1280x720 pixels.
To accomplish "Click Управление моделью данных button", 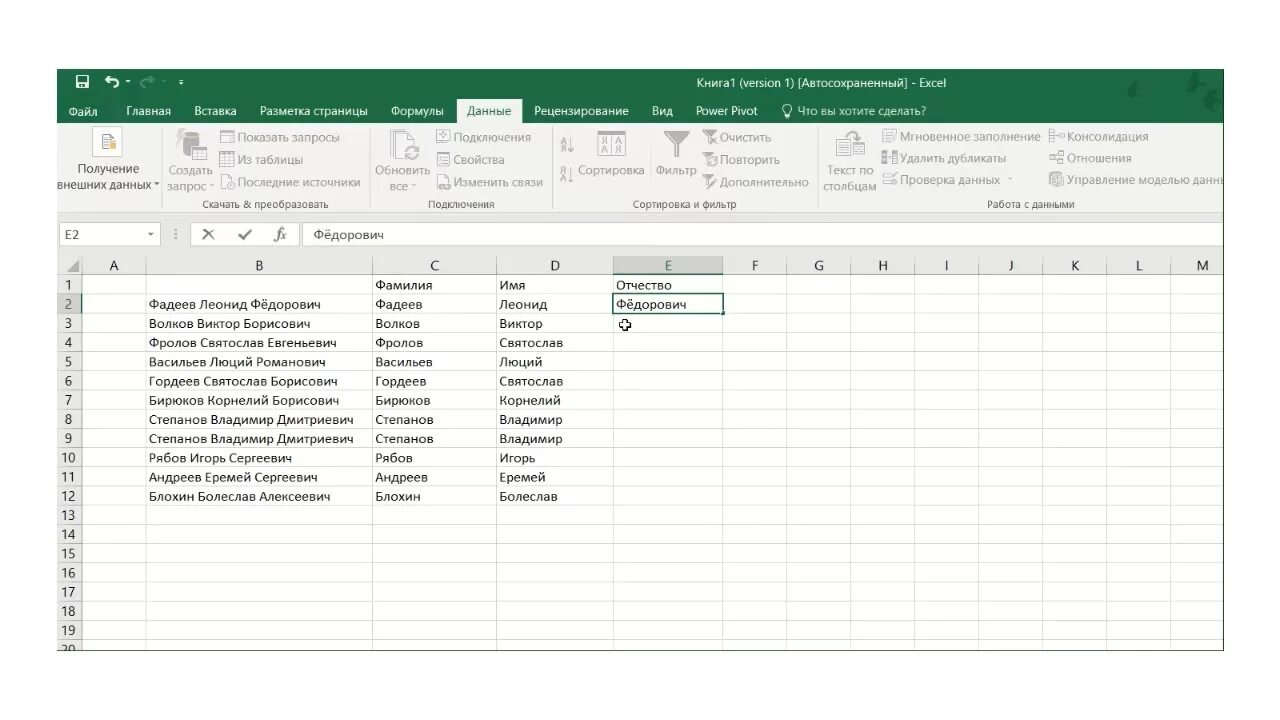I will pyautogui.click(x=1135, y=180).
